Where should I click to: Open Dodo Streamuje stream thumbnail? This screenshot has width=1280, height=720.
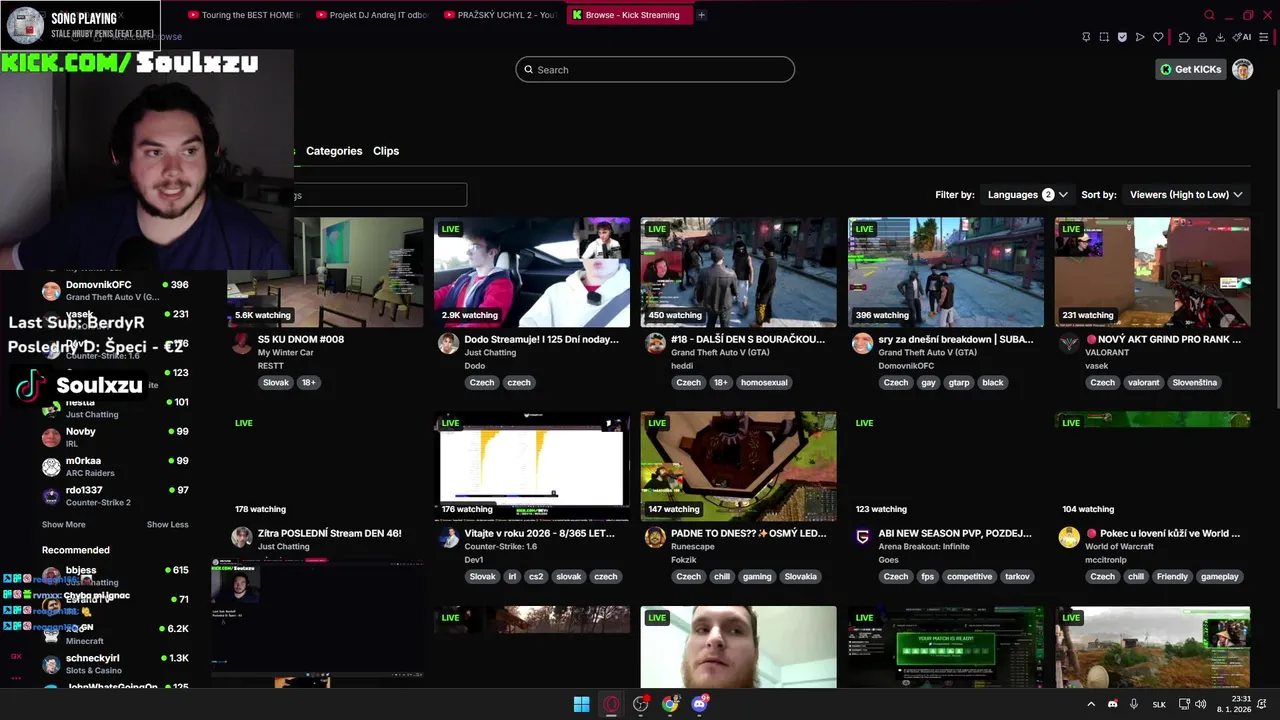click(x=532, y=272)
